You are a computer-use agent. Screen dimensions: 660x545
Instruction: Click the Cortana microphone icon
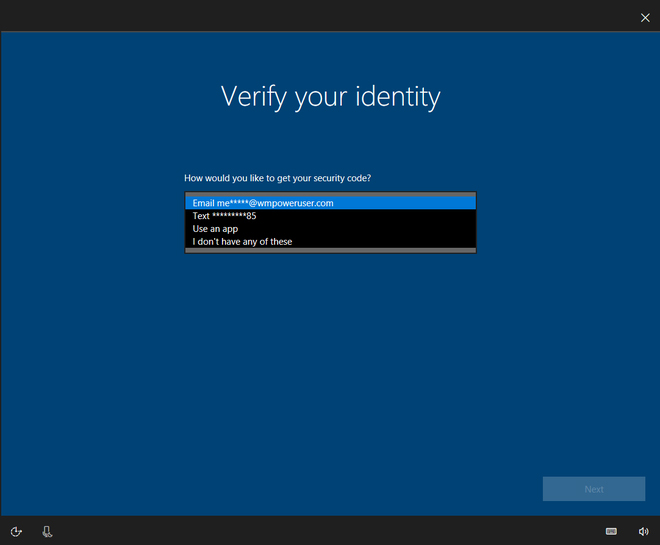pos(47,531)
